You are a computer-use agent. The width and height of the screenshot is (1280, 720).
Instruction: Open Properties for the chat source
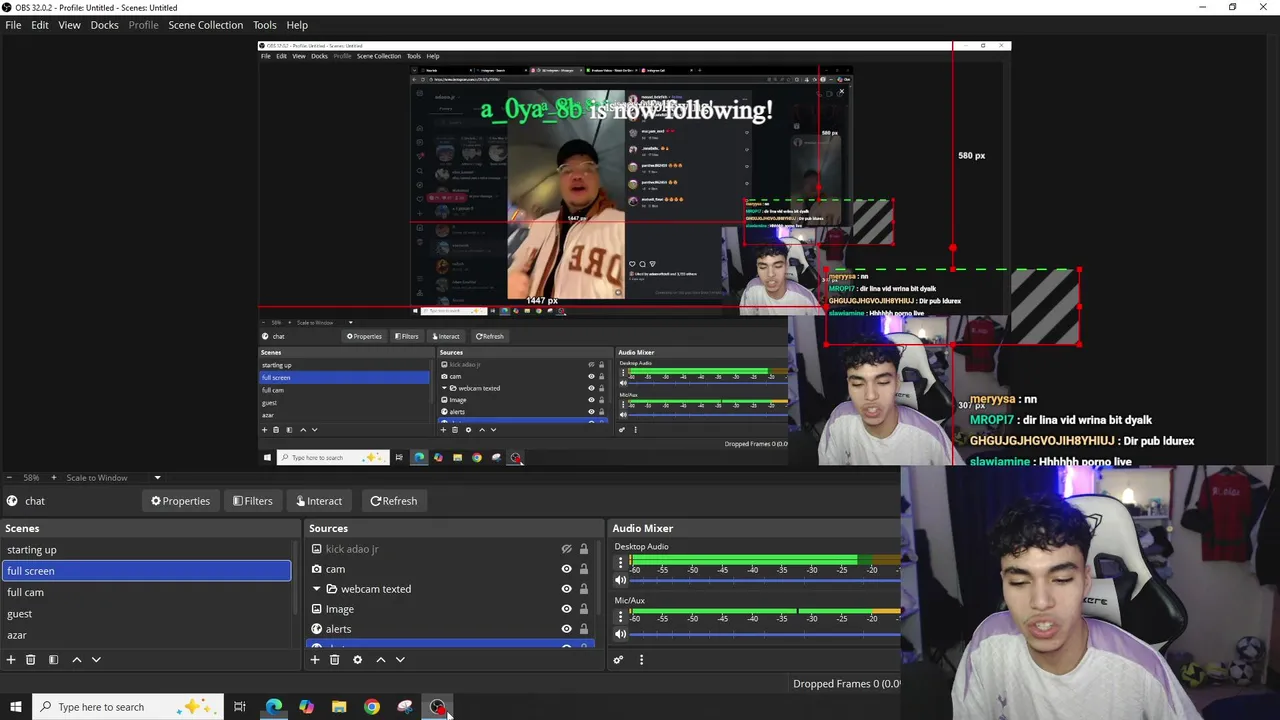(x=180, y=501)
